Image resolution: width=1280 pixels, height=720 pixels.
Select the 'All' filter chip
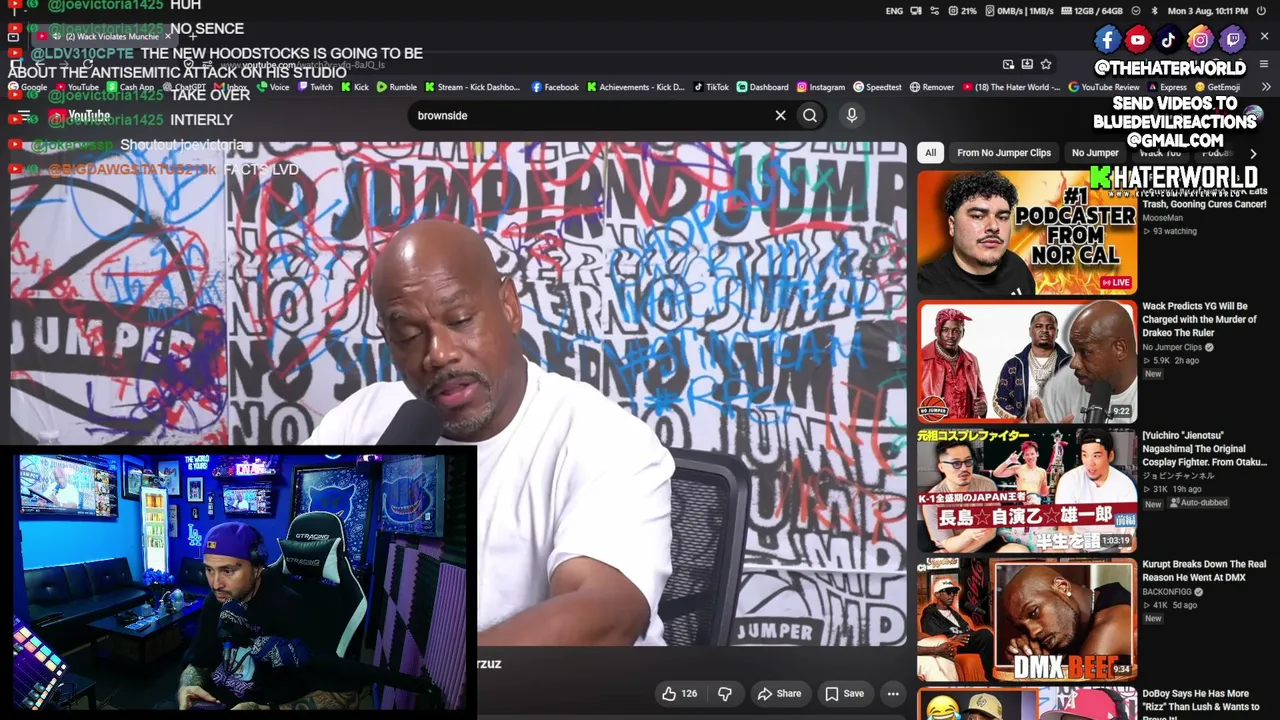pyautogui.click(x=930, y=153)
